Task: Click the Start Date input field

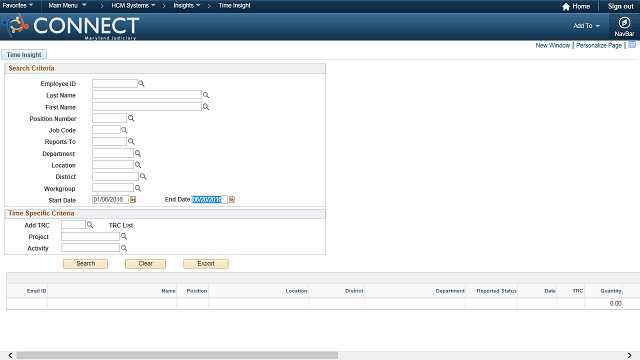Action: (110, 200)
